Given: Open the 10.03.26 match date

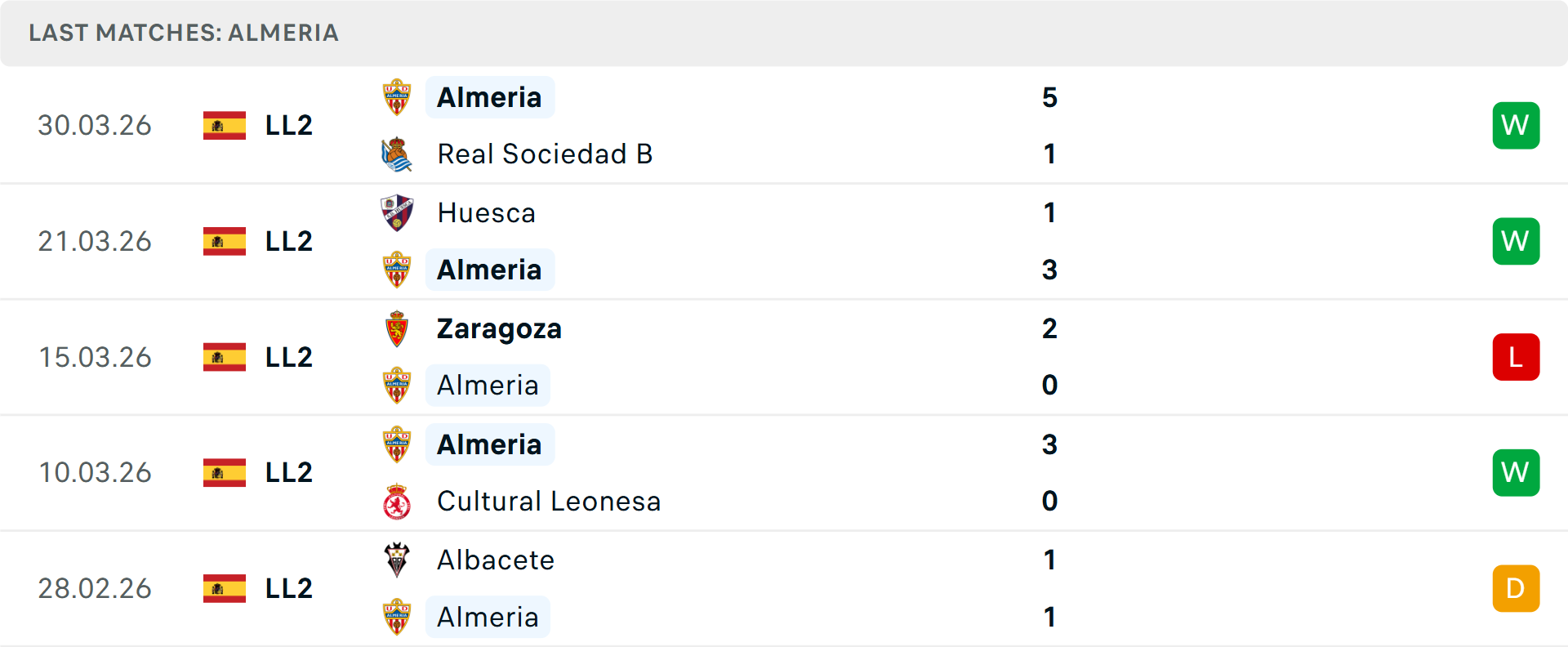Looking at the screenshot, I should point(95,472).
